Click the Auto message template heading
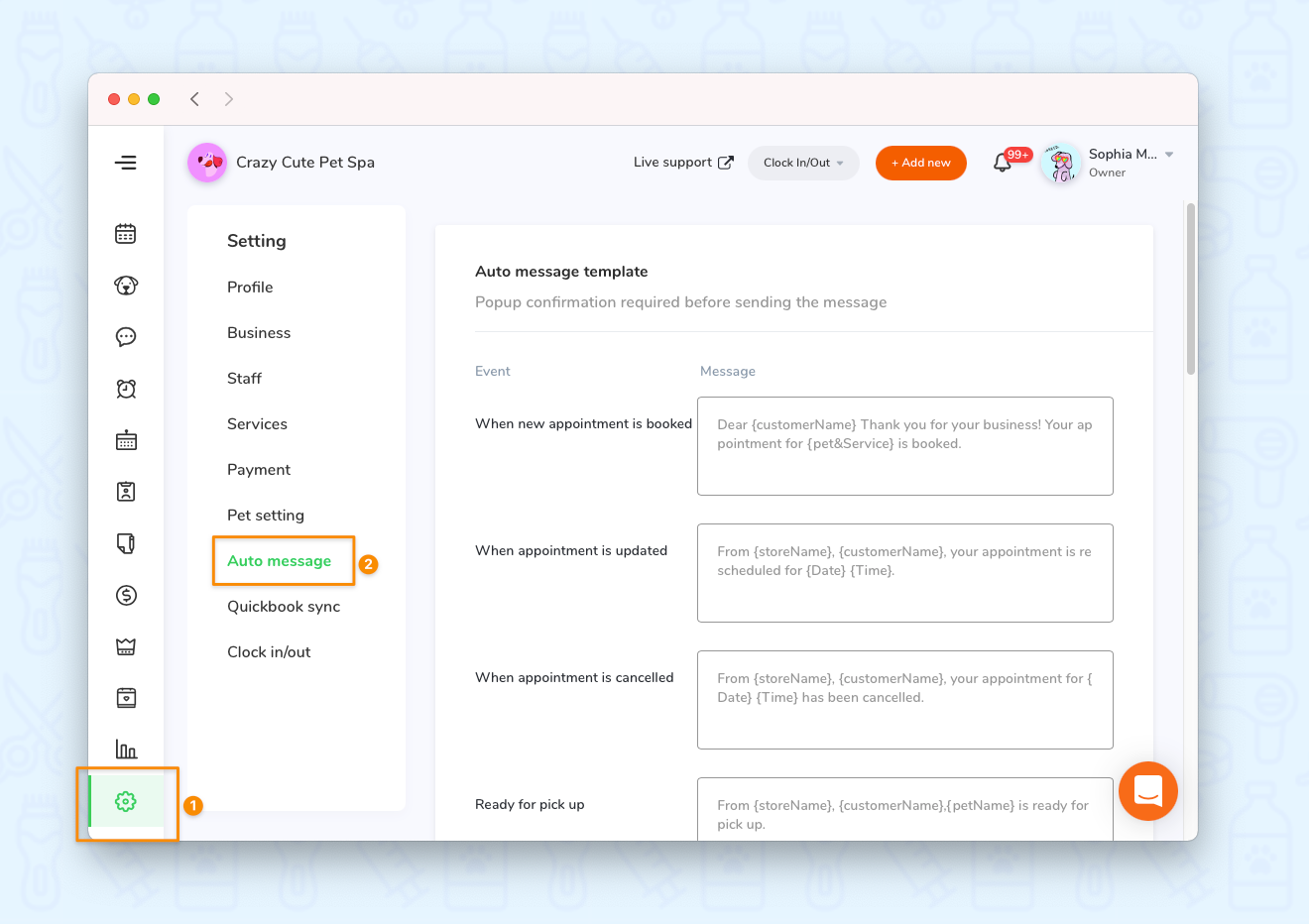Screen dimensions: 1309x924 561,272
